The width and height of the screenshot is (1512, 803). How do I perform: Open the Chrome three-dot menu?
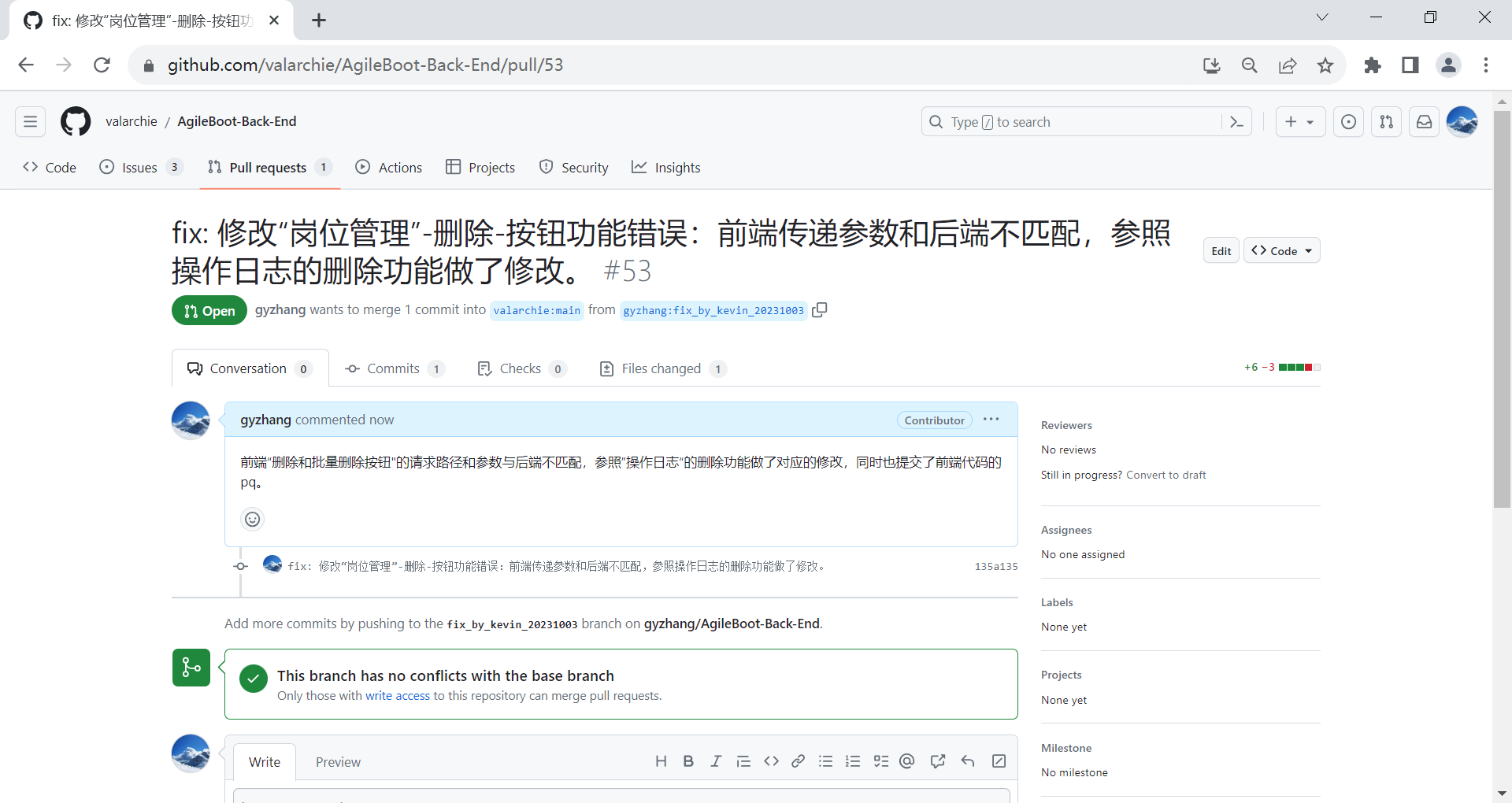pos(1486,65)
